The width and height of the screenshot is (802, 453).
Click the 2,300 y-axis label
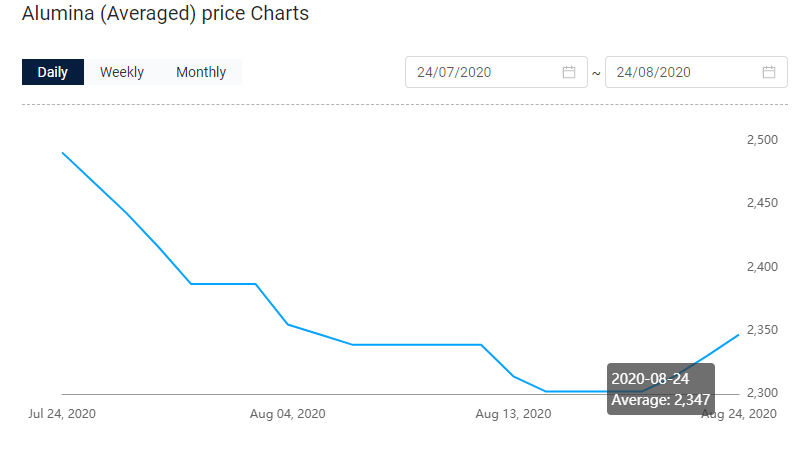point(762,393)
